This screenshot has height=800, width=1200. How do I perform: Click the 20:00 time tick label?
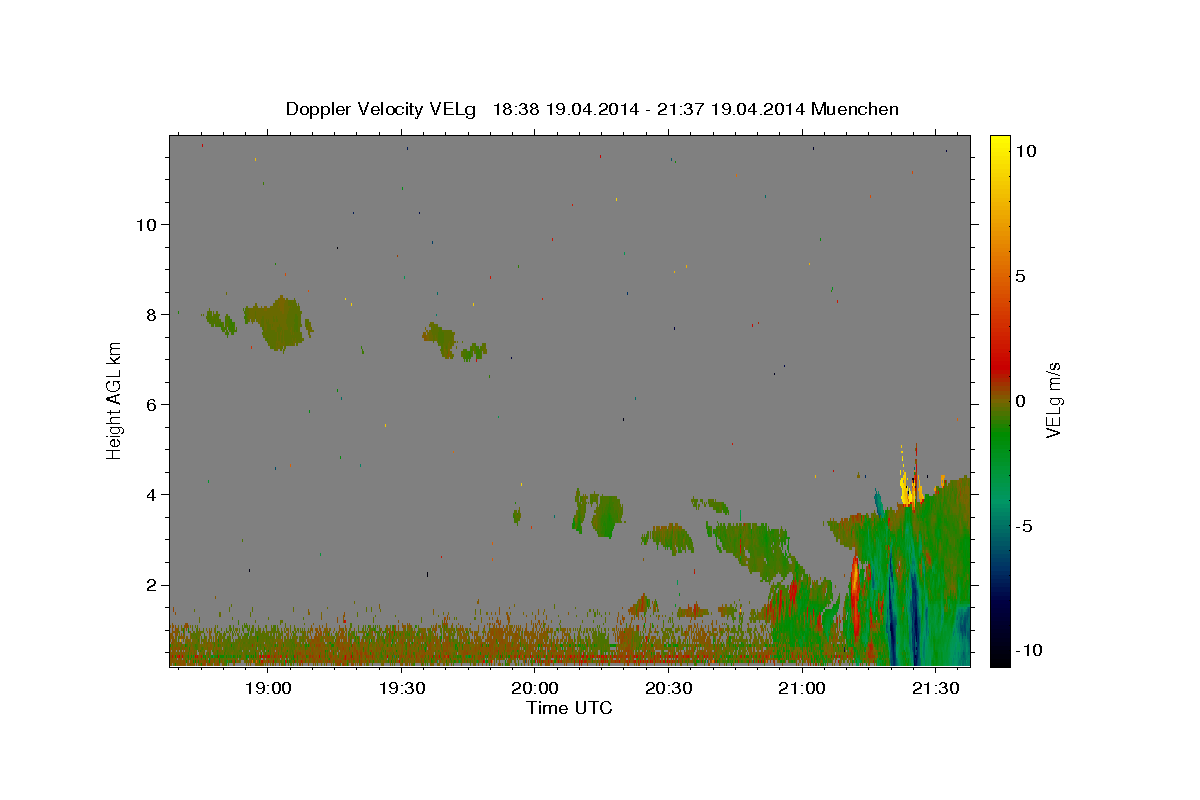[x=535, y=689]
